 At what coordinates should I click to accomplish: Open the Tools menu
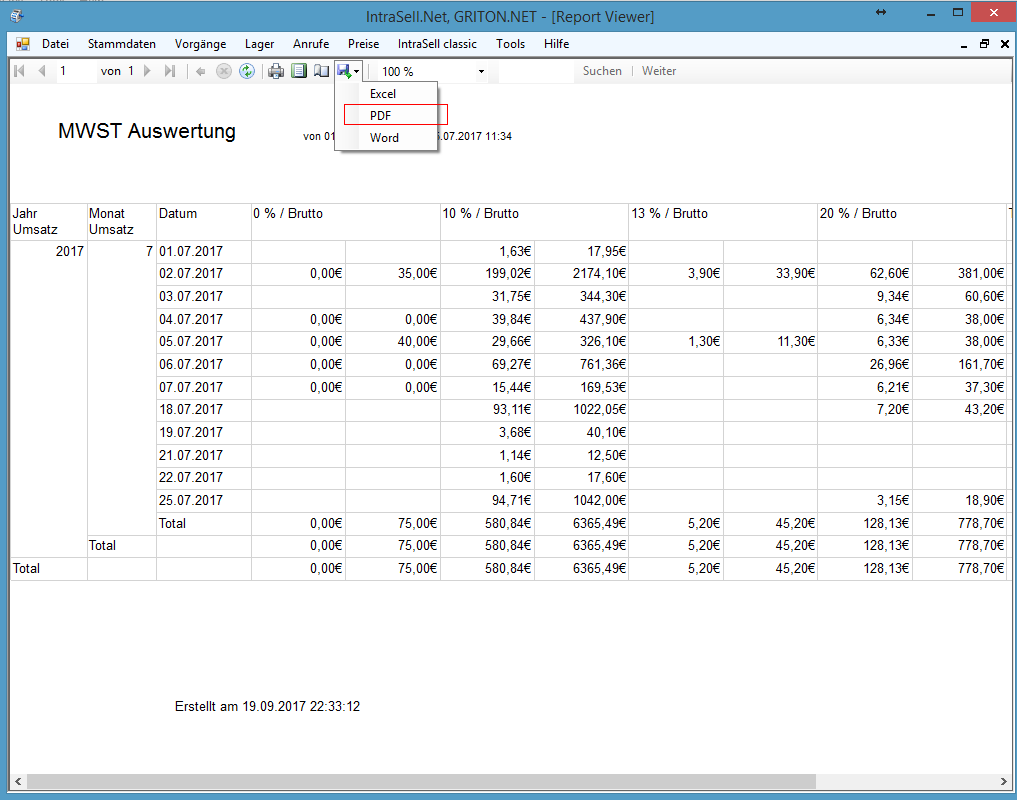(510, 44)
